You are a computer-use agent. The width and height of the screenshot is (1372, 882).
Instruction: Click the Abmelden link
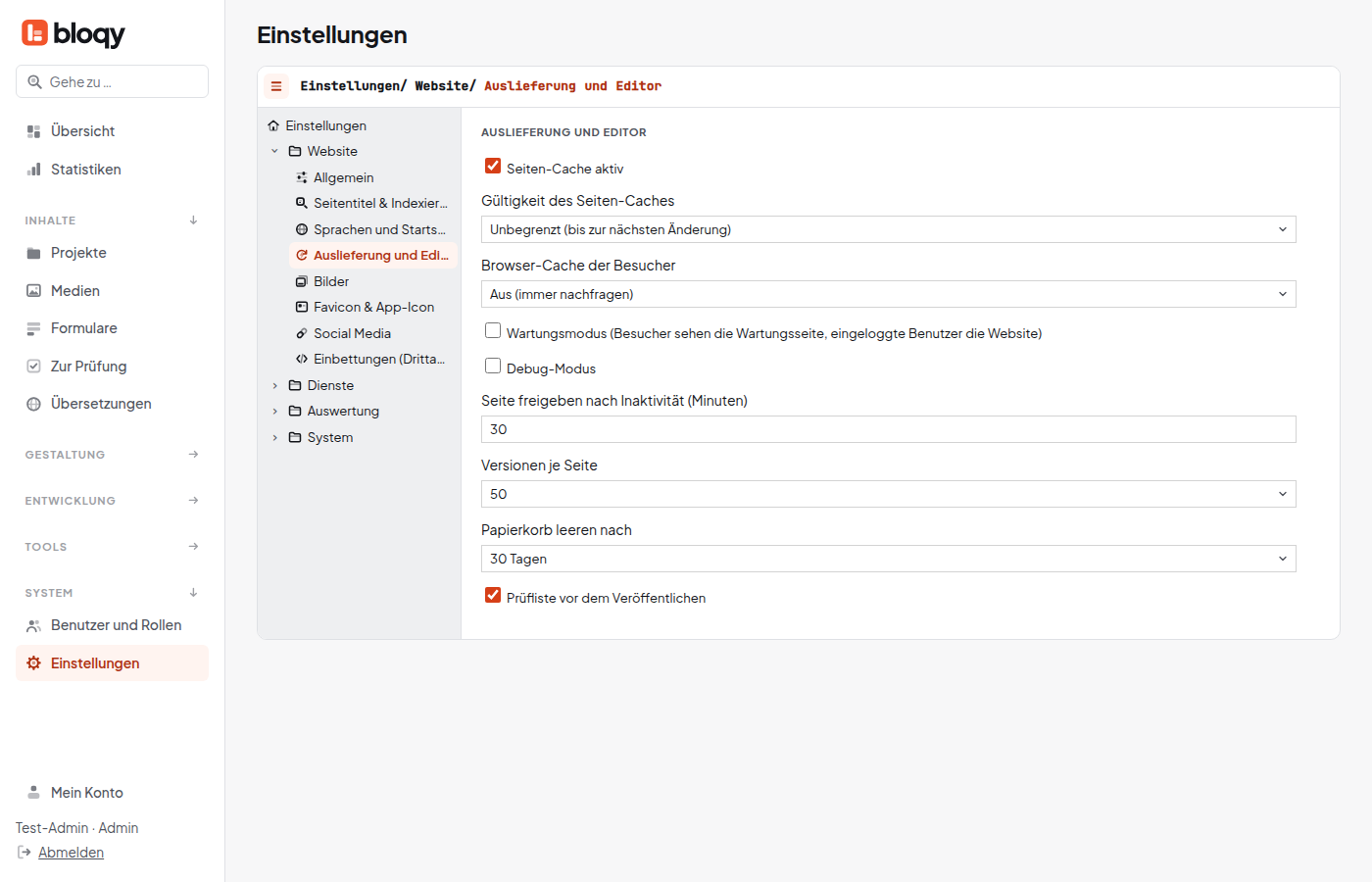[71, 853]
